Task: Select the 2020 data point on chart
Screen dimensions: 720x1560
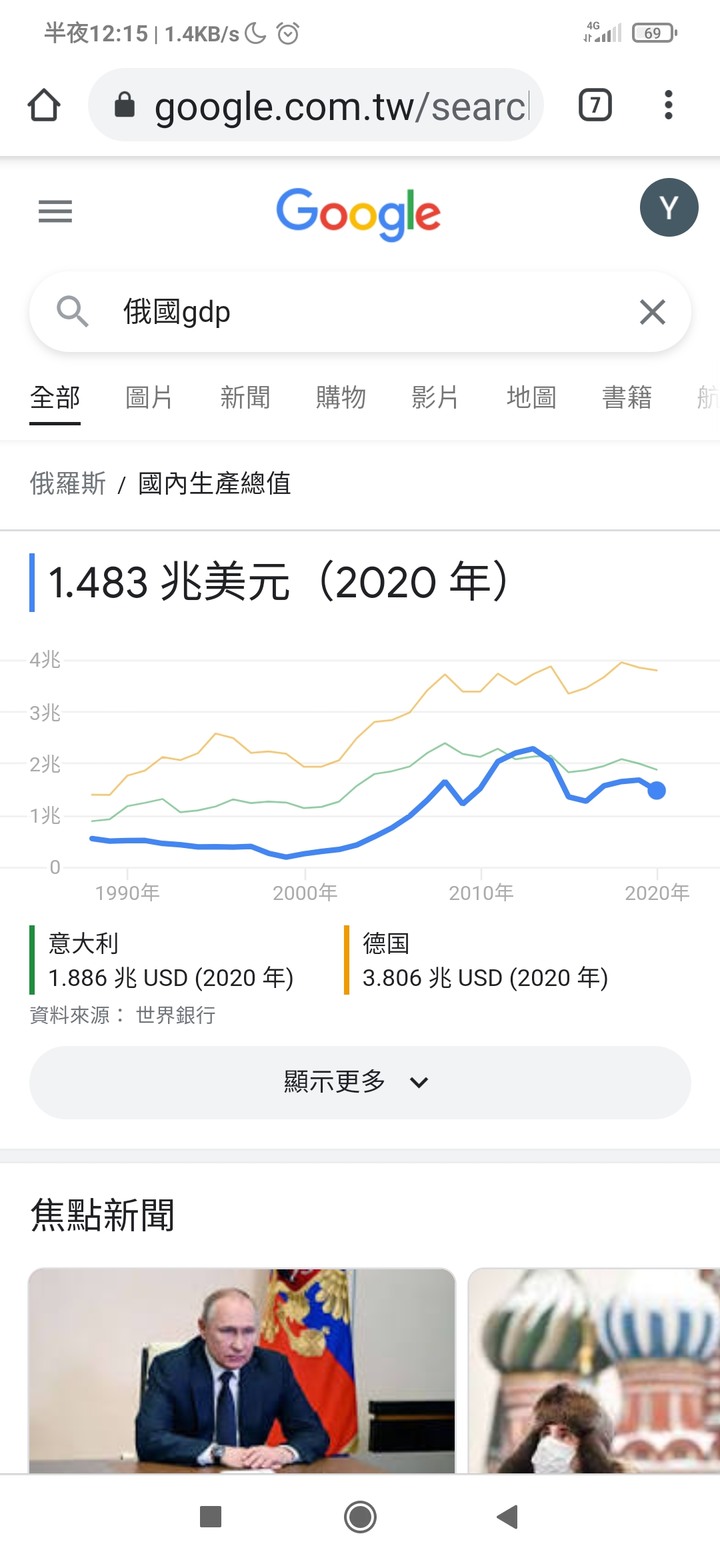Action: pos(656,791)
